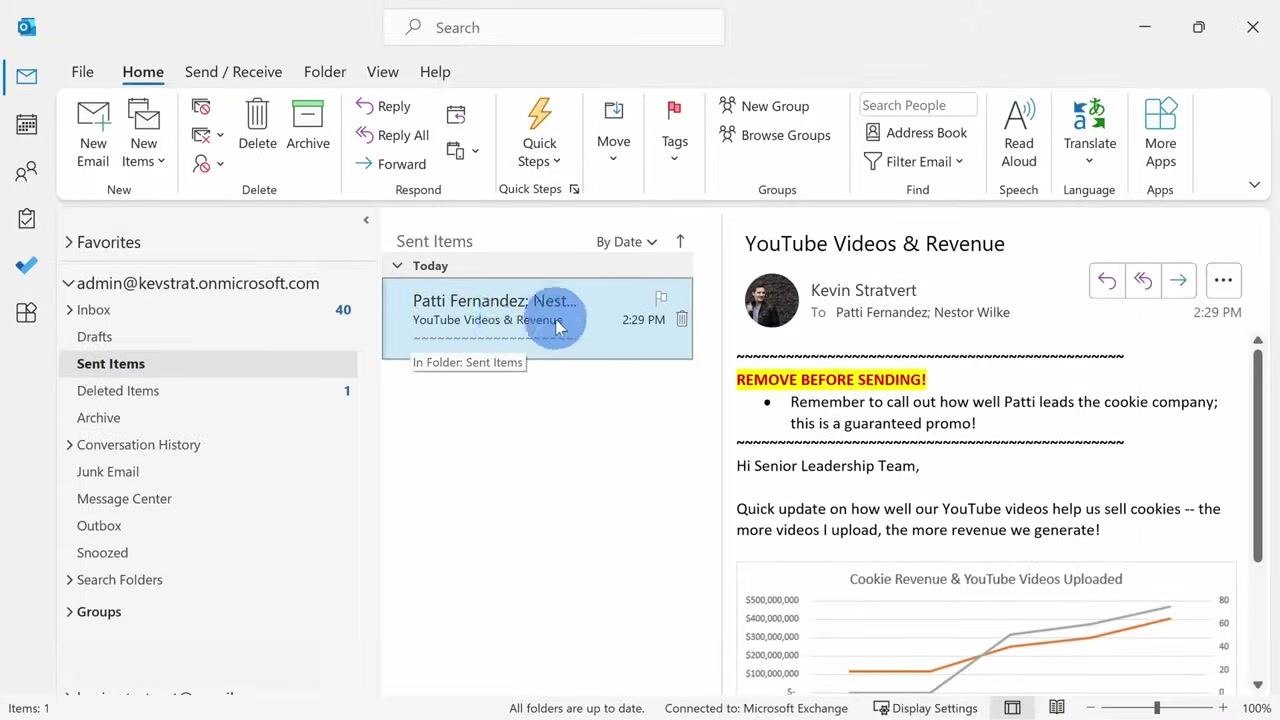Screen dimensions: 1280x720
Task: Reply all using reading pane button
Action: click(x=1143, y=281)
